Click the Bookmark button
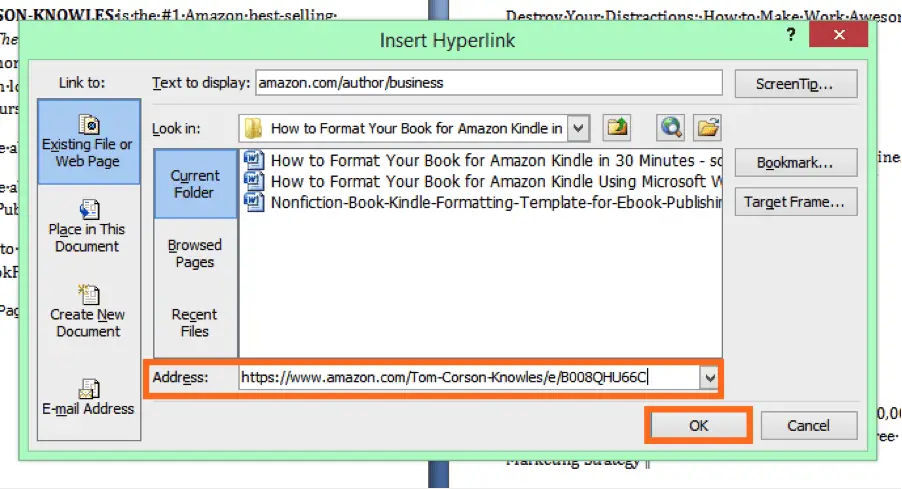This screenshot has width=902, height=489. click(x=796, y=163)
